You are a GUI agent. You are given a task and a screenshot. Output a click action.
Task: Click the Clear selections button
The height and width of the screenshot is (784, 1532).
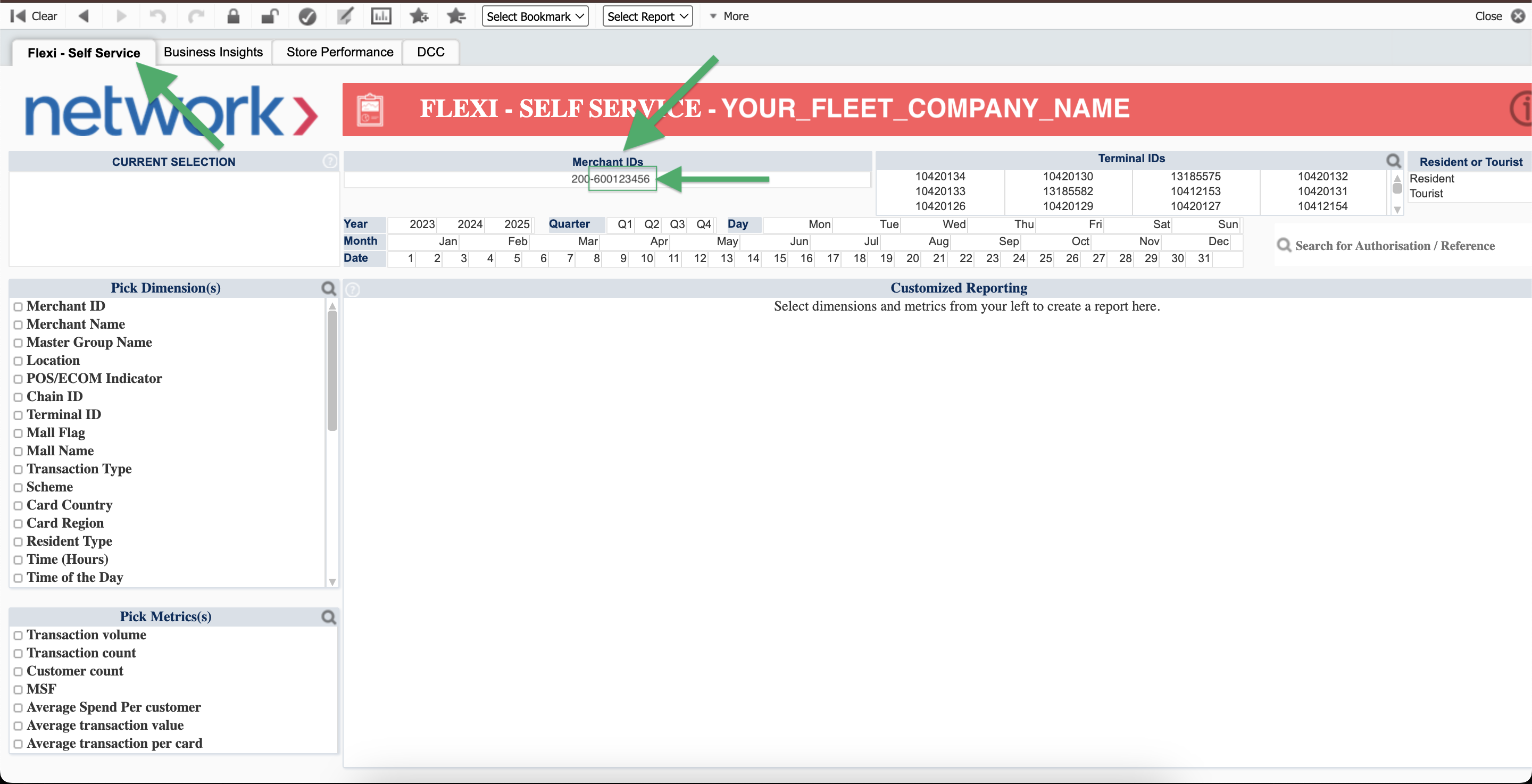(x=34, y=16)
